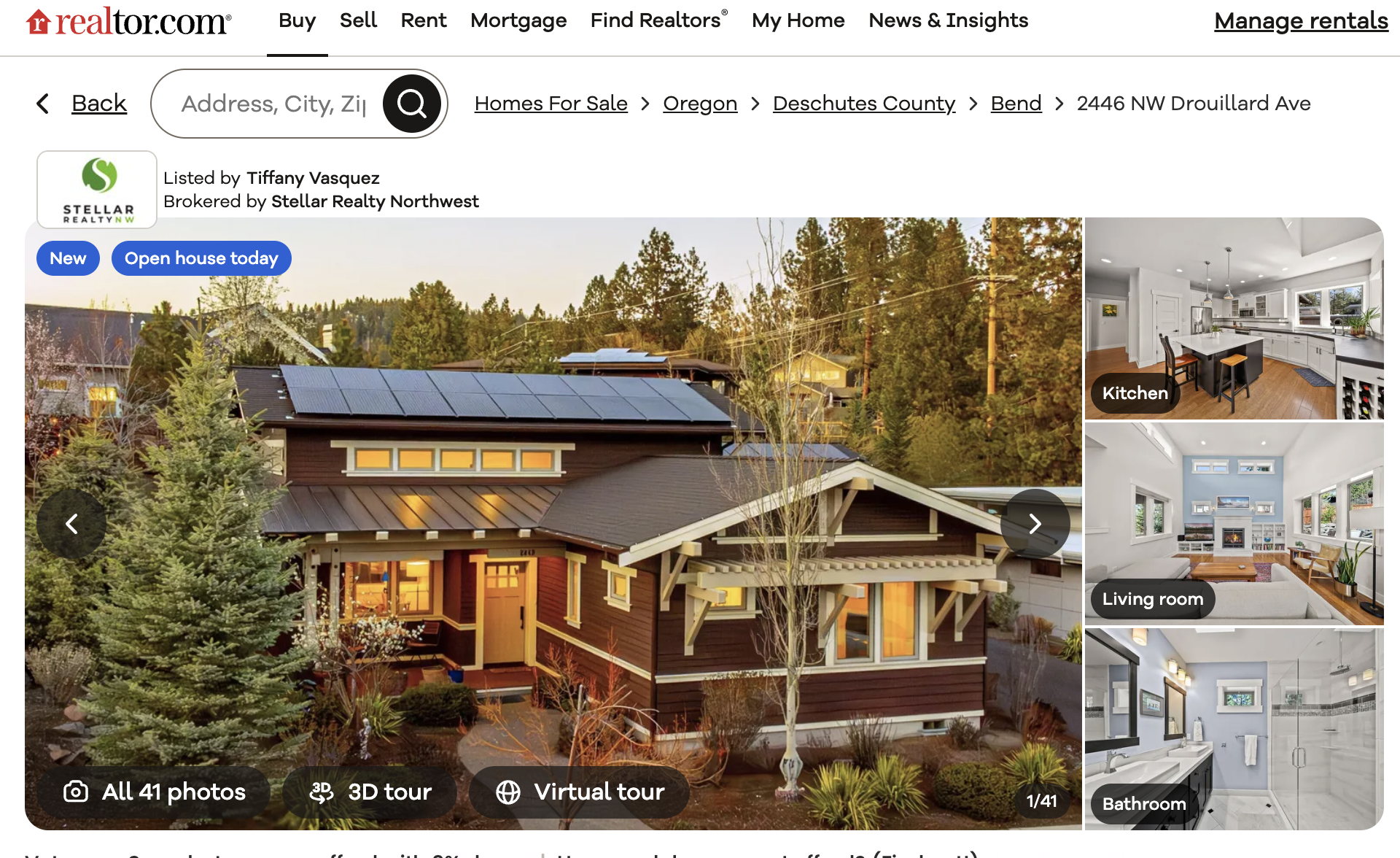The width and height of the screenshot is (1400, 858).
Task: Open the News & Insights menu
Action: click(x=948, y=20)
